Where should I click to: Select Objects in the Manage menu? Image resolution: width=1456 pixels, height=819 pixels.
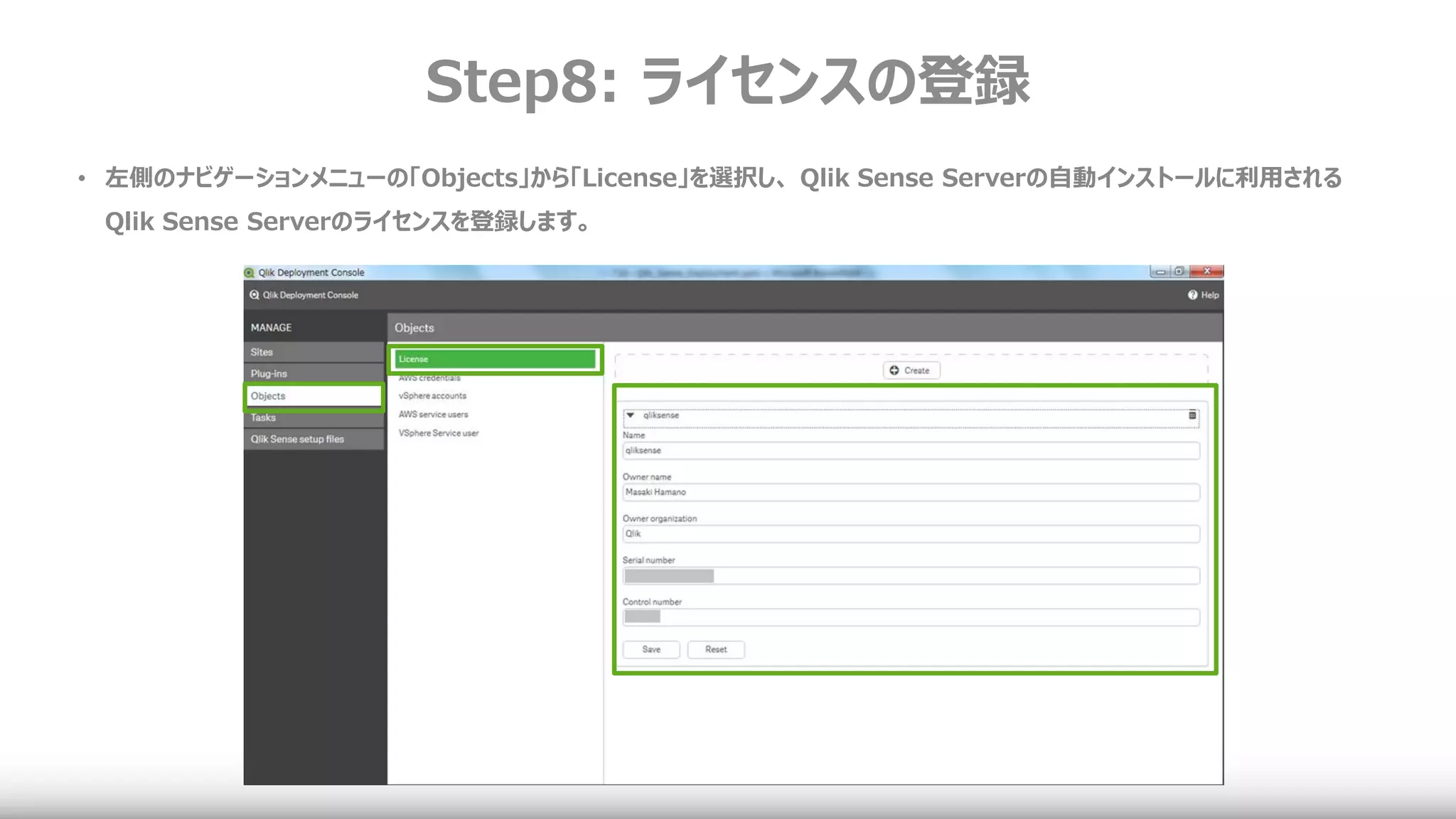[x=314, y=396]
